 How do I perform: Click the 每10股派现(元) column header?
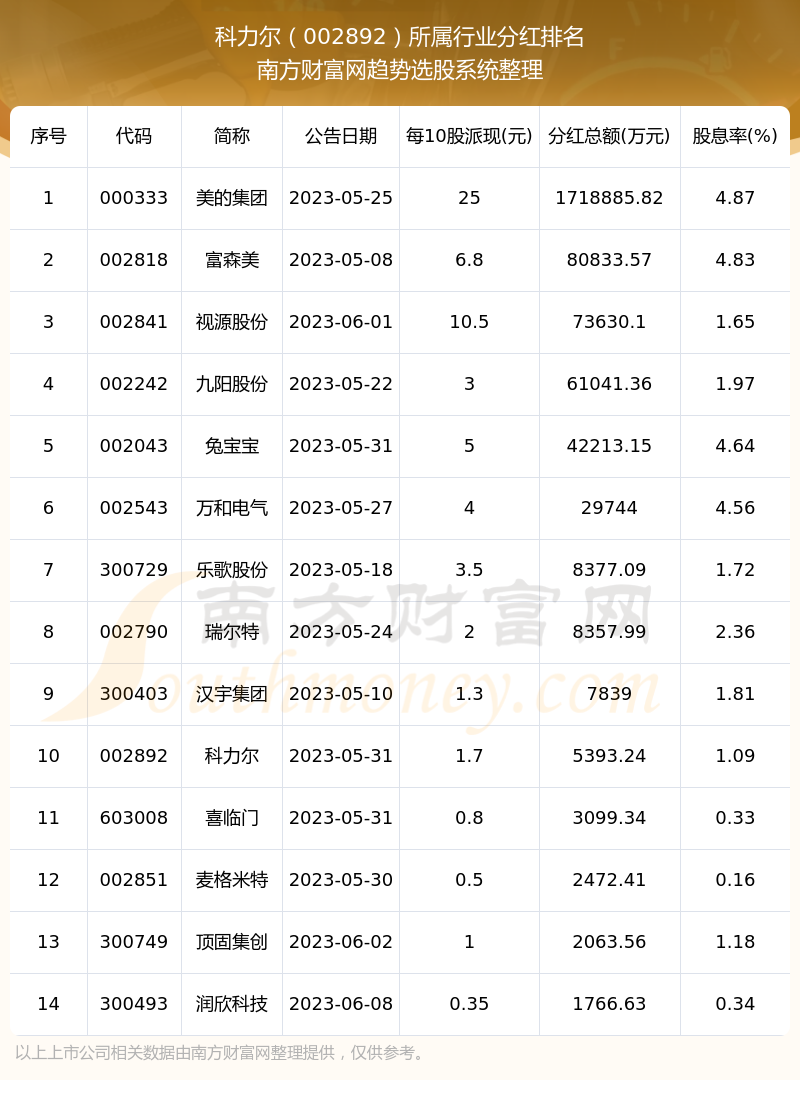[469, 136]
